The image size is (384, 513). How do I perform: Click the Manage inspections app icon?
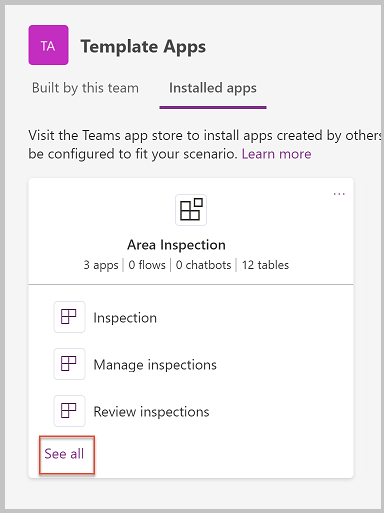(x=69, y=364)
